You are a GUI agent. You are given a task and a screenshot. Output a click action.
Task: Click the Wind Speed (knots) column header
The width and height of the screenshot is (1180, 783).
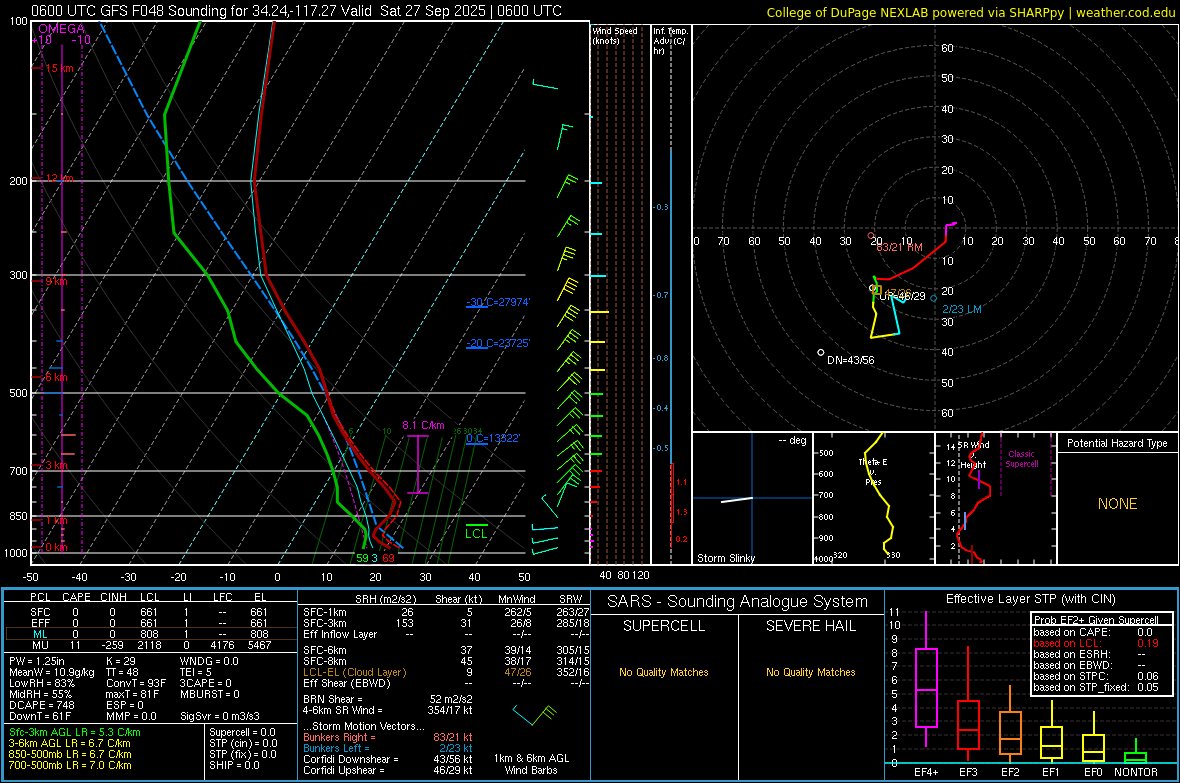(x=615, y=35)
